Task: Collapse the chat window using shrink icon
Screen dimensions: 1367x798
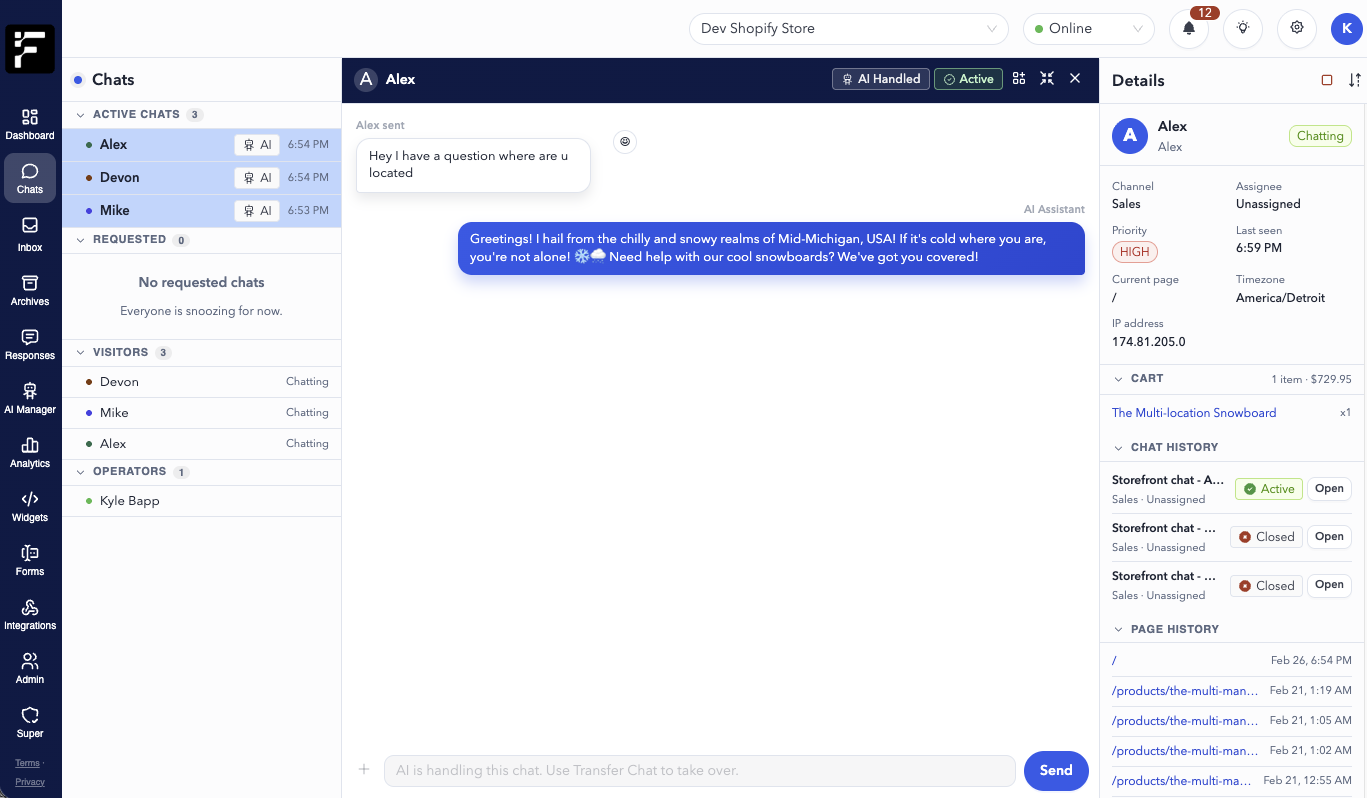Action: click(x=1046, y=78)
